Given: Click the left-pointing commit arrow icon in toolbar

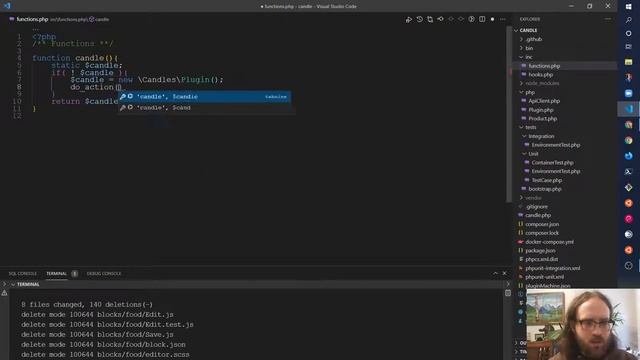Looking at the screenshot, I should click(440, 19).
